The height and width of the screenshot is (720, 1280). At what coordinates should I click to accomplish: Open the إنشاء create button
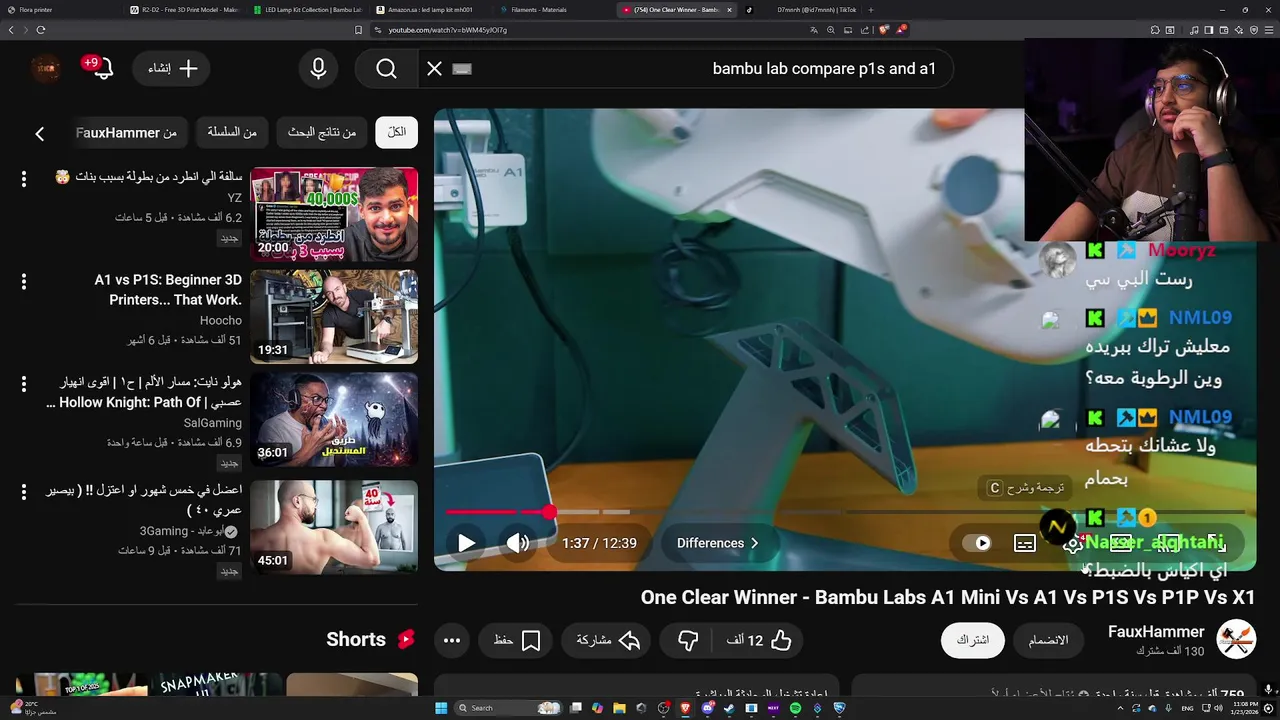(173, 68)
